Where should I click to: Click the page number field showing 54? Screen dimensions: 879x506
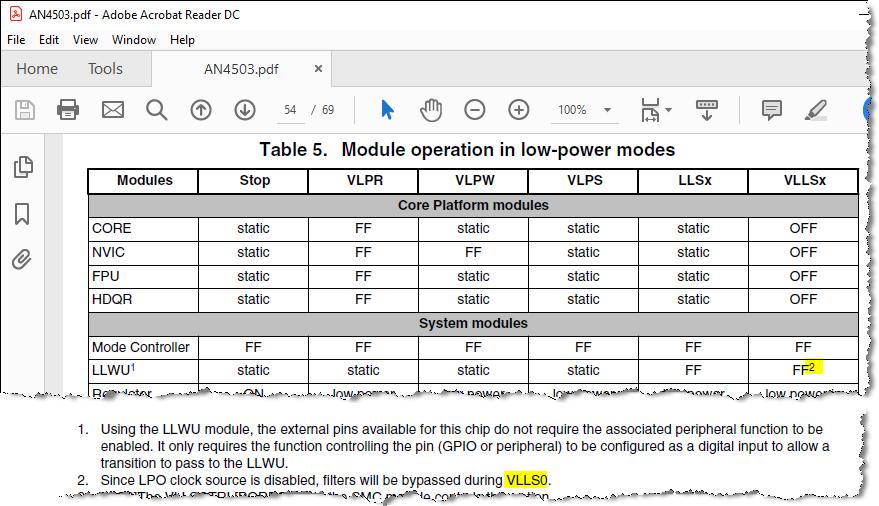[x=290, y=110]
